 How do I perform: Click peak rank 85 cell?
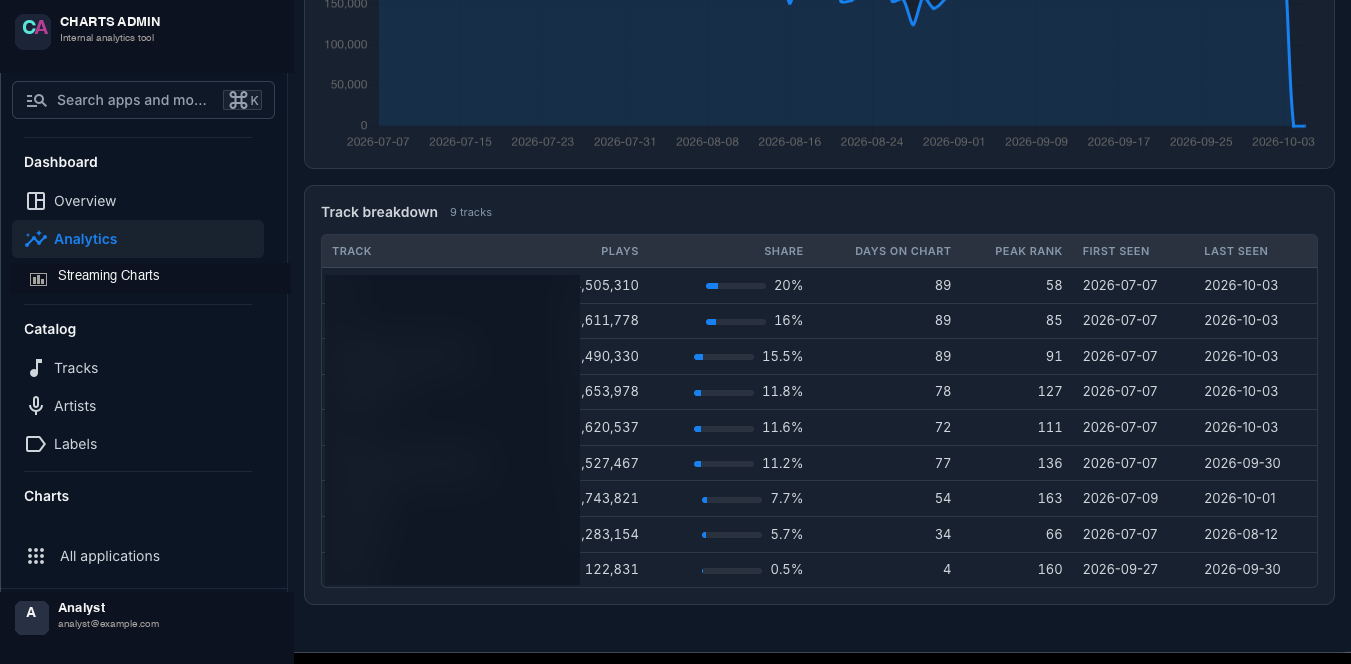[x=1054, y=321]
